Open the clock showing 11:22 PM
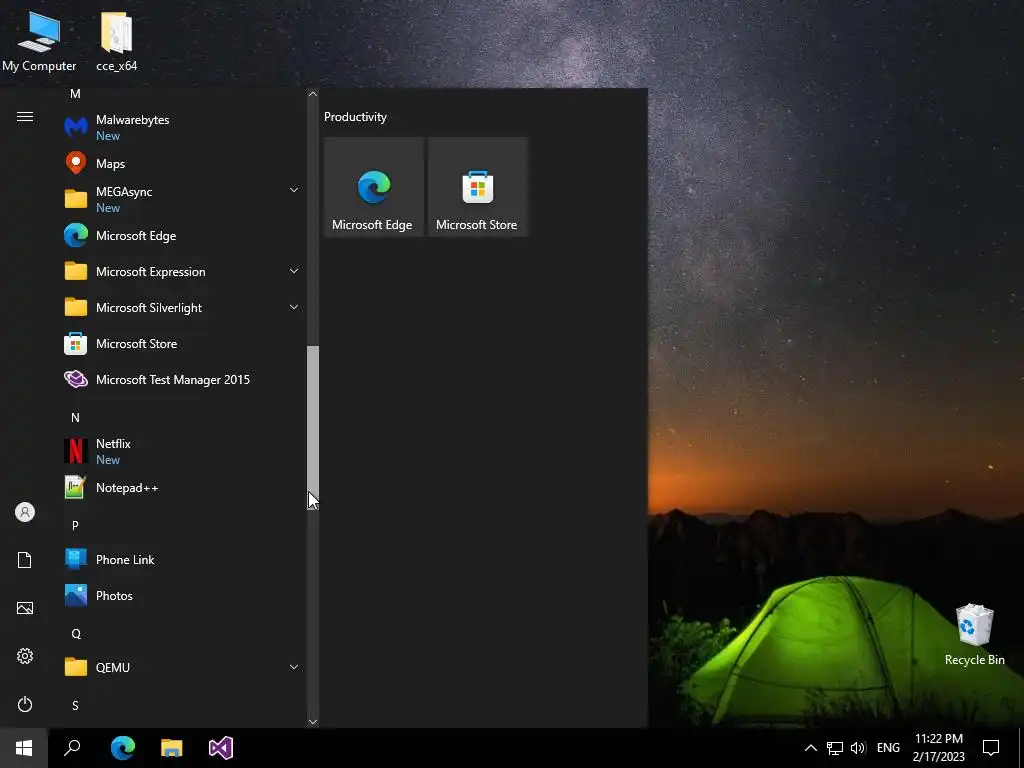Image resolution: width=1024 pixels, height=768 pixels. [938, 748]
